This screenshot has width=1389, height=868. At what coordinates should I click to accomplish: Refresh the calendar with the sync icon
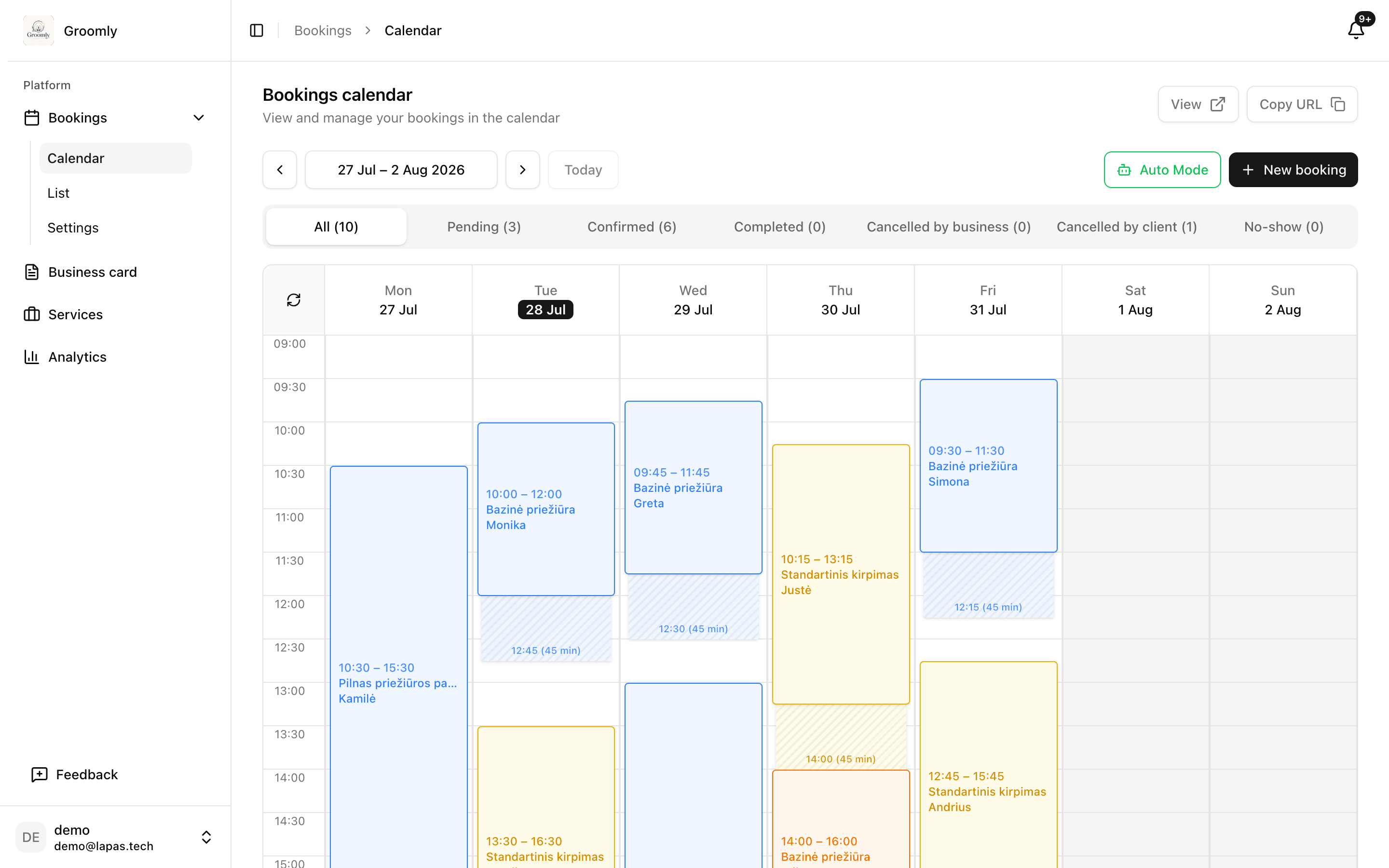[x=294, y=299]
